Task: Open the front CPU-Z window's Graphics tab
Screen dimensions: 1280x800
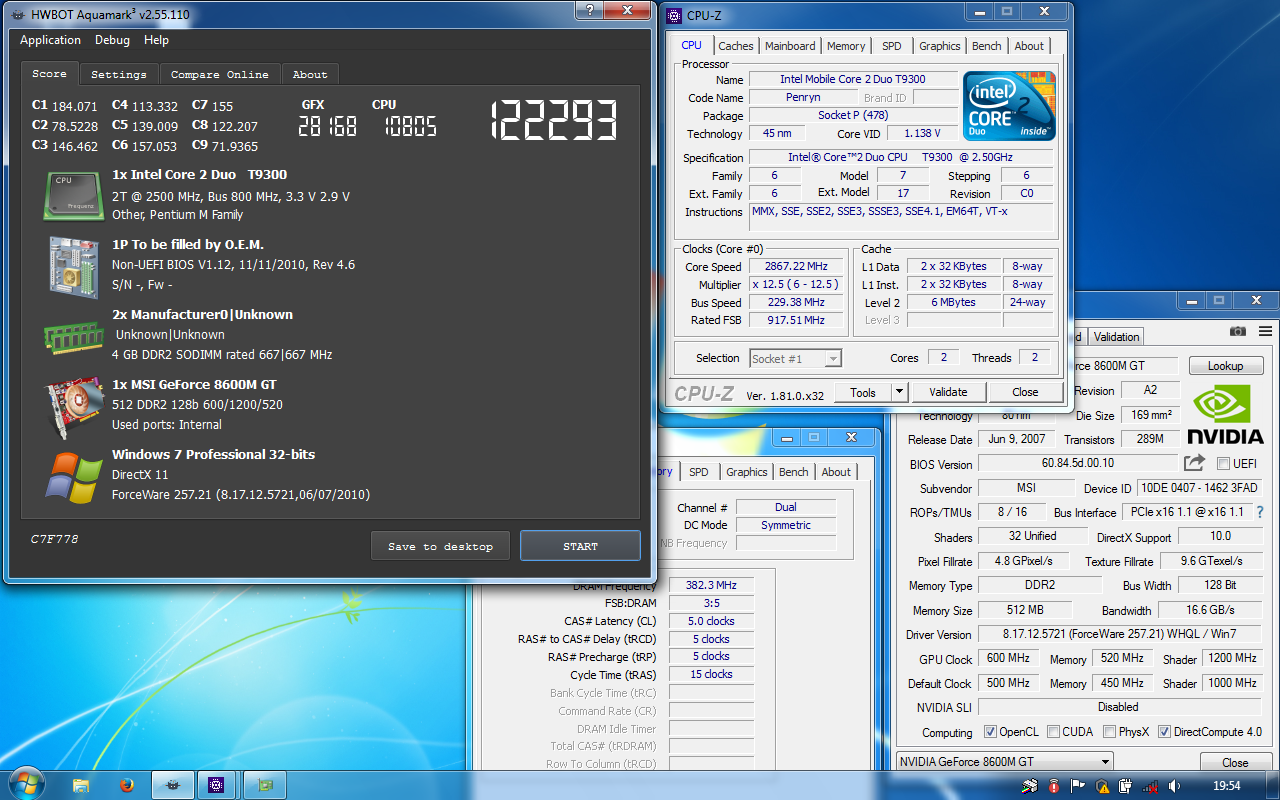Action: [x=940, y=46]
